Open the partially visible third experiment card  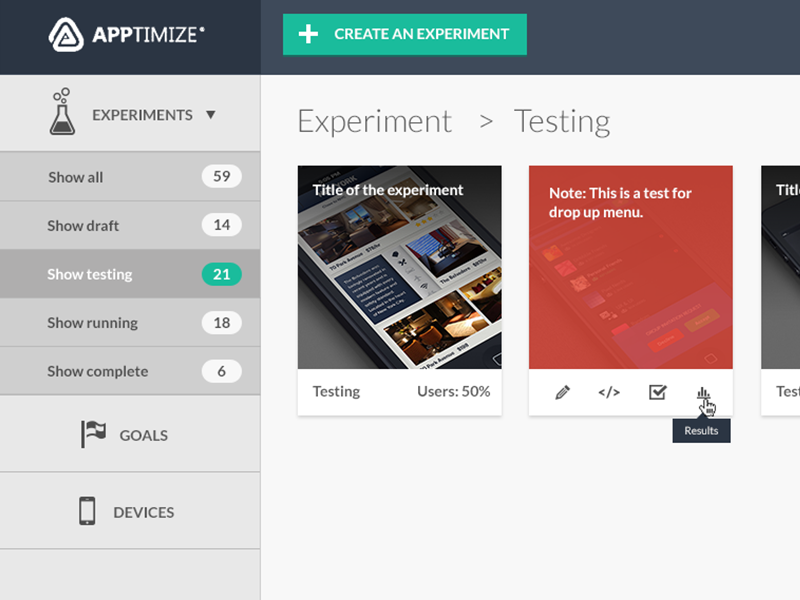[780, 290]
